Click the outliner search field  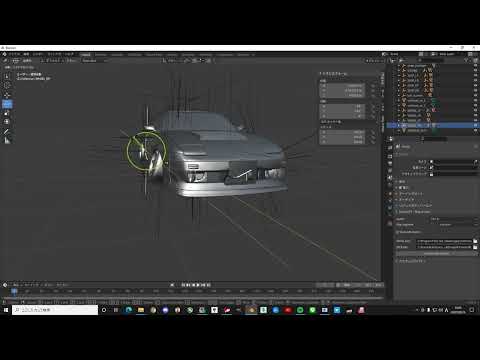[x=430, y=60]
